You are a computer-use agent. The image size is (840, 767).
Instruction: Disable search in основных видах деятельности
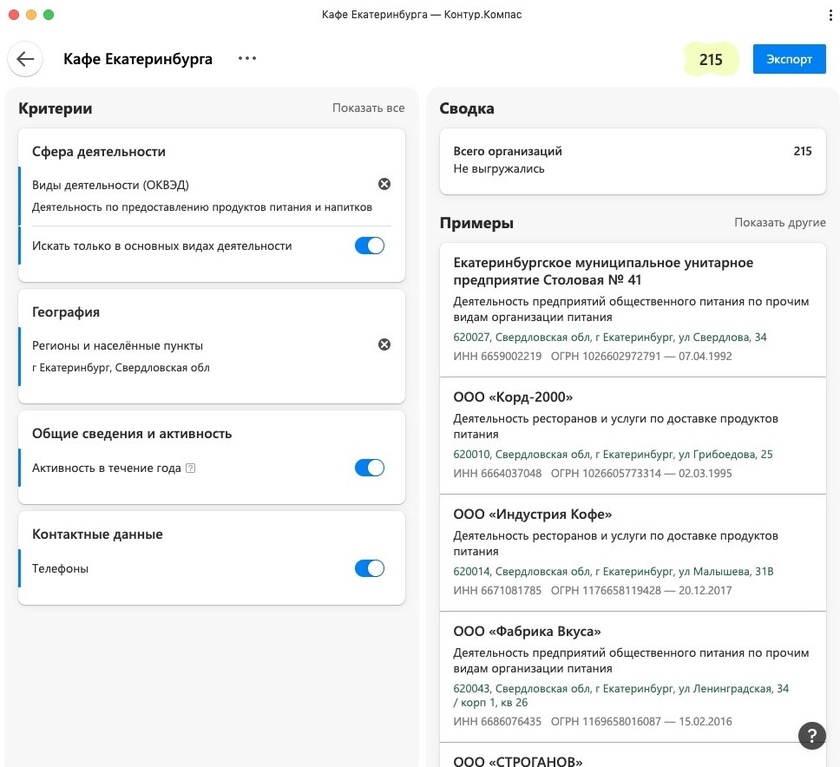click(x=370, y=245)
